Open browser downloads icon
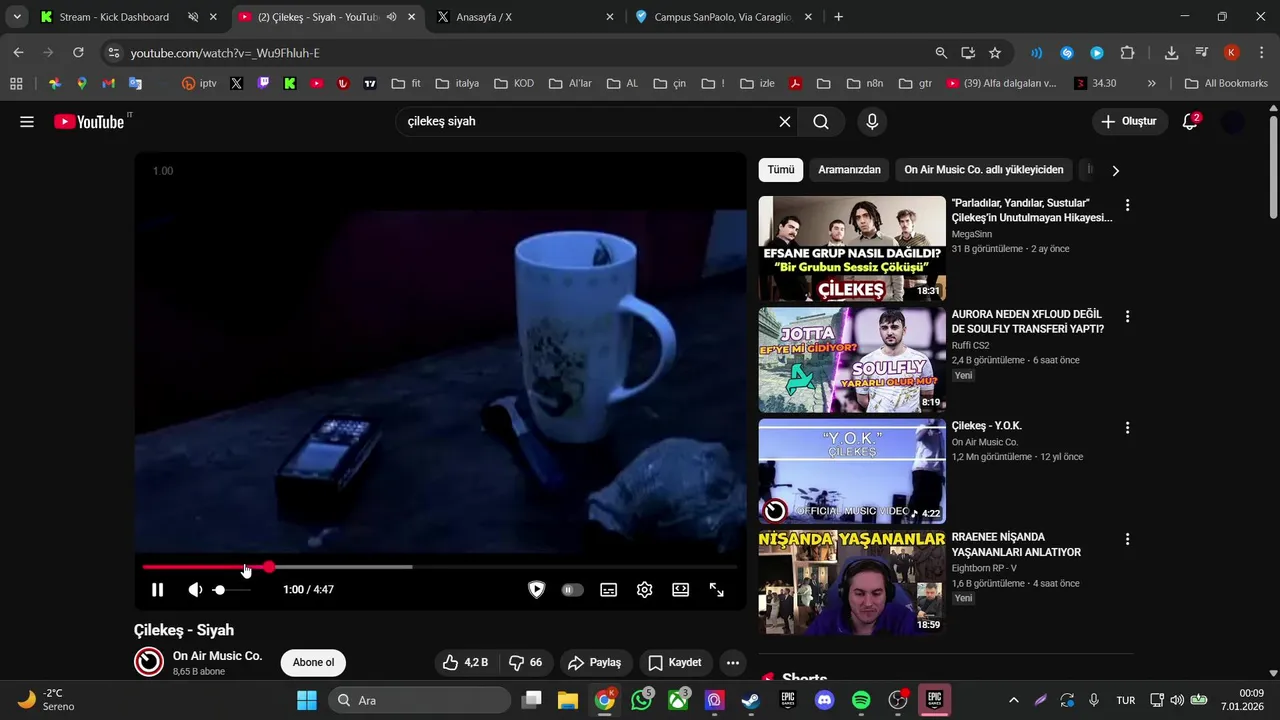 1171,53
